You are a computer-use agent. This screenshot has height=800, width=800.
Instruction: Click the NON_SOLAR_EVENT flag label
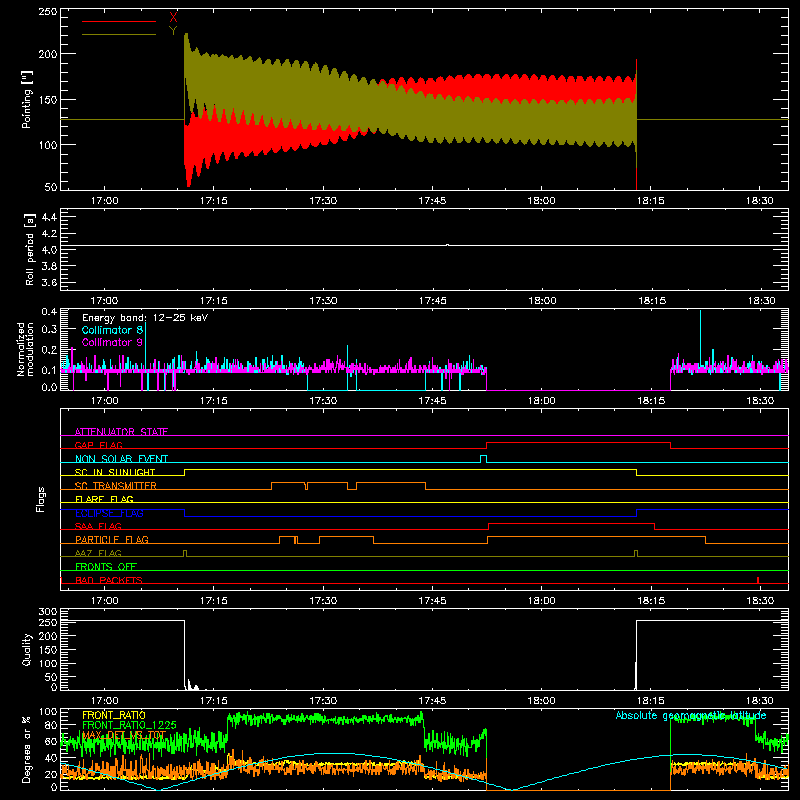pos(121,459)
